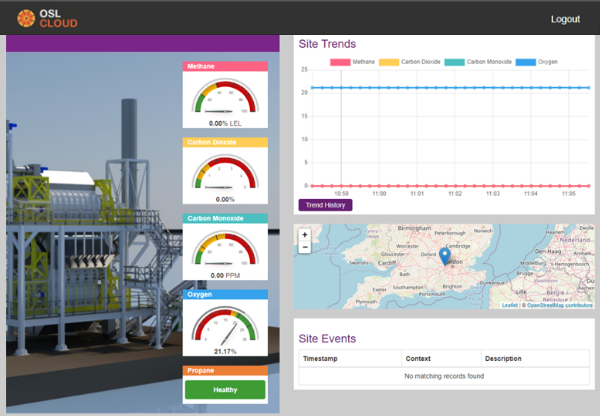The height and width of the screenshot is (416, 600).
Task: Click the Propane Healthy status button
Action: pos(225,390)
